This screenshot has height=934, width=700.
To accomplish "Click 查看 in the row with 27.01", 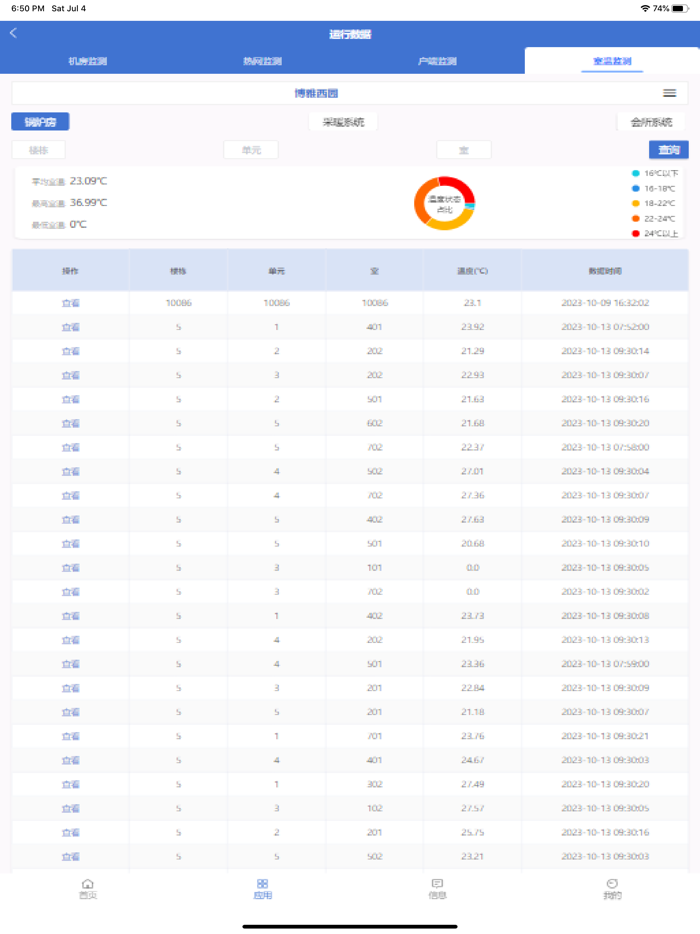I will pos(70,472).
